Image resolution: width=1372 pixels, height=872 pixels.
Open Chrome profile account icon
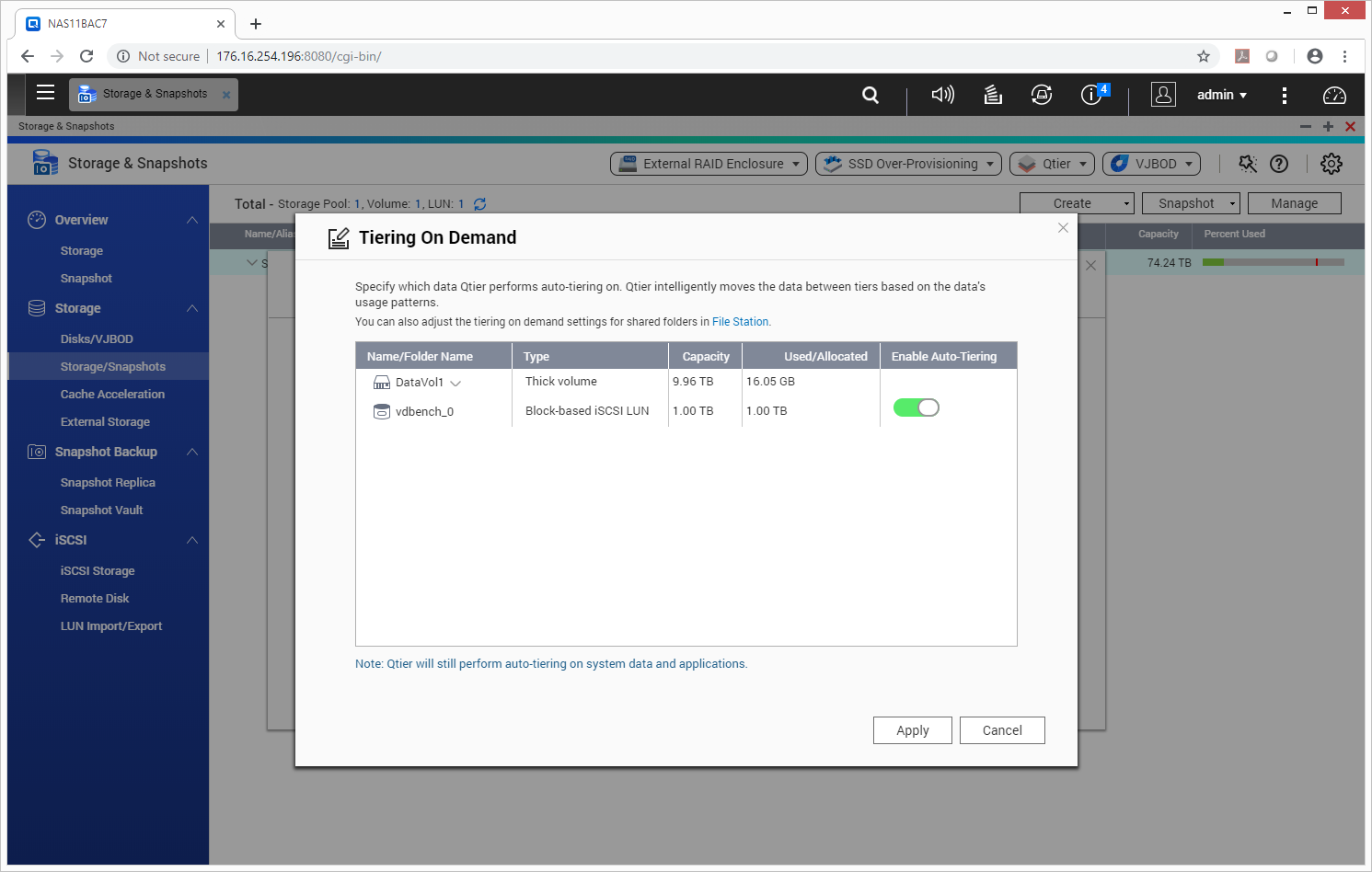tap(1315, 56)
